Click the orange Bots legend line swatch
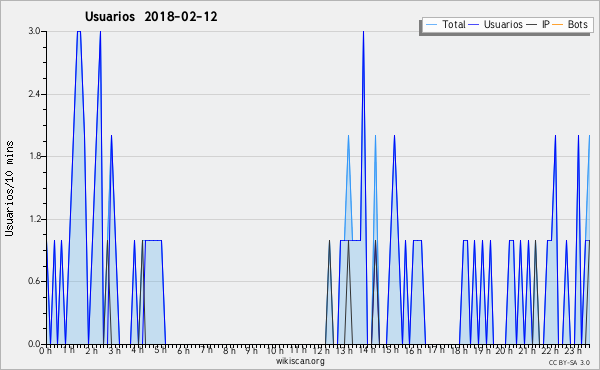The image size is (600, 370). point(558,25)
